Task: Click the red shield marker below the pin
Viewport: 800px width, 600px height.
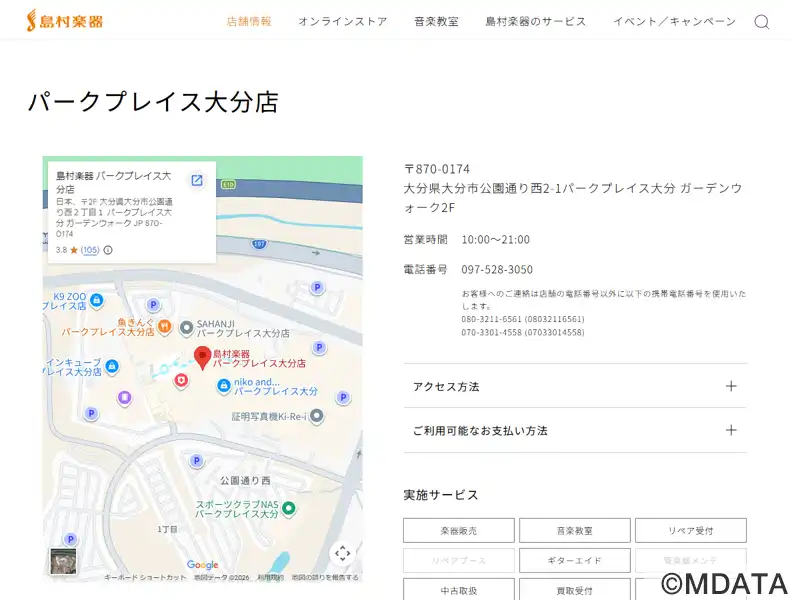Action: [x=181, y=380]
